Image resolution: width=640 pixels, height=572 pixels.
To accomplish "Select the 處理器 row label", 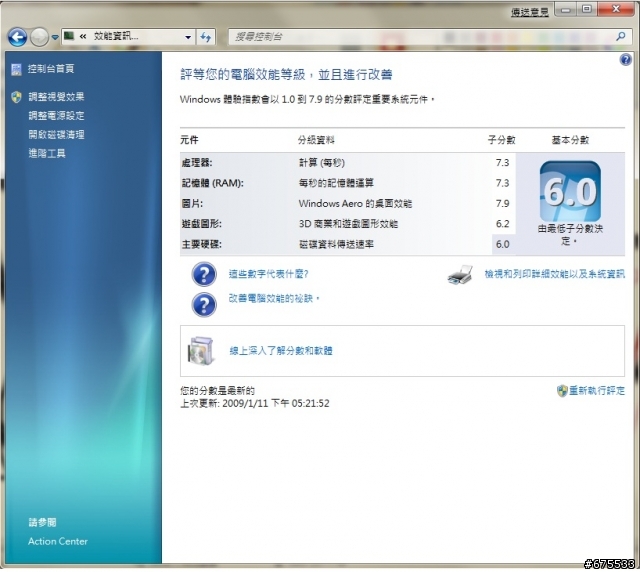I will point(197,162).
